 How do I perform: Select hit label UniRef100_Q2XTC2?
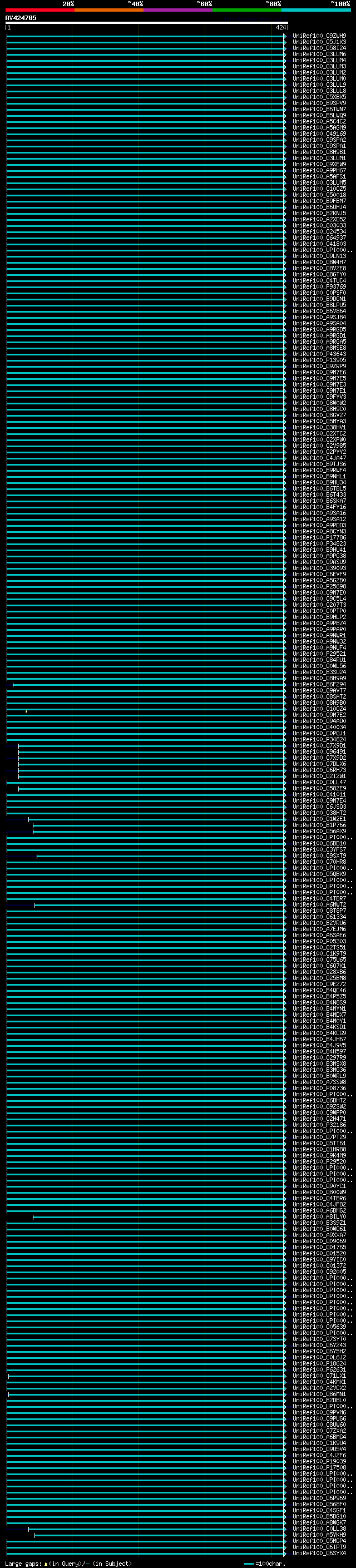point(319,433)
